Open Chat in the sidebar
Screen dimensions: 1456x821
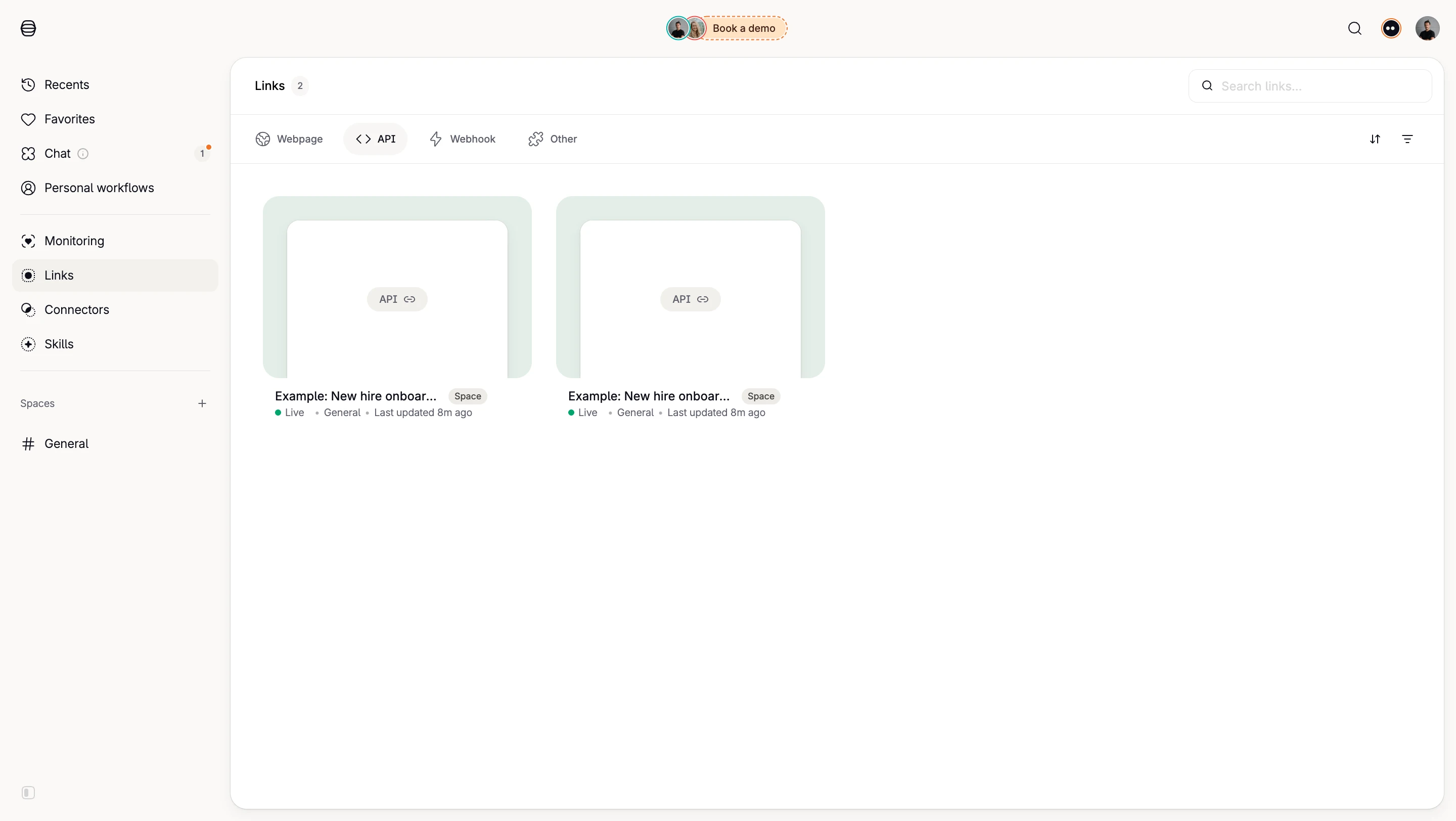(115, 154)
